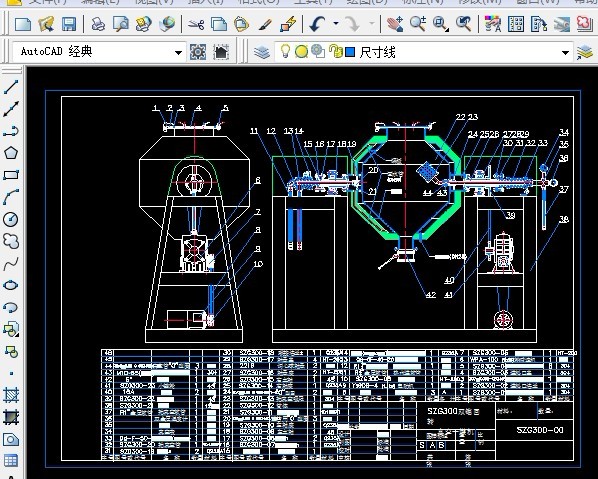Click the greyed Redo arrow icon
This screenshot has height=479, width=598.
point(352,24)
